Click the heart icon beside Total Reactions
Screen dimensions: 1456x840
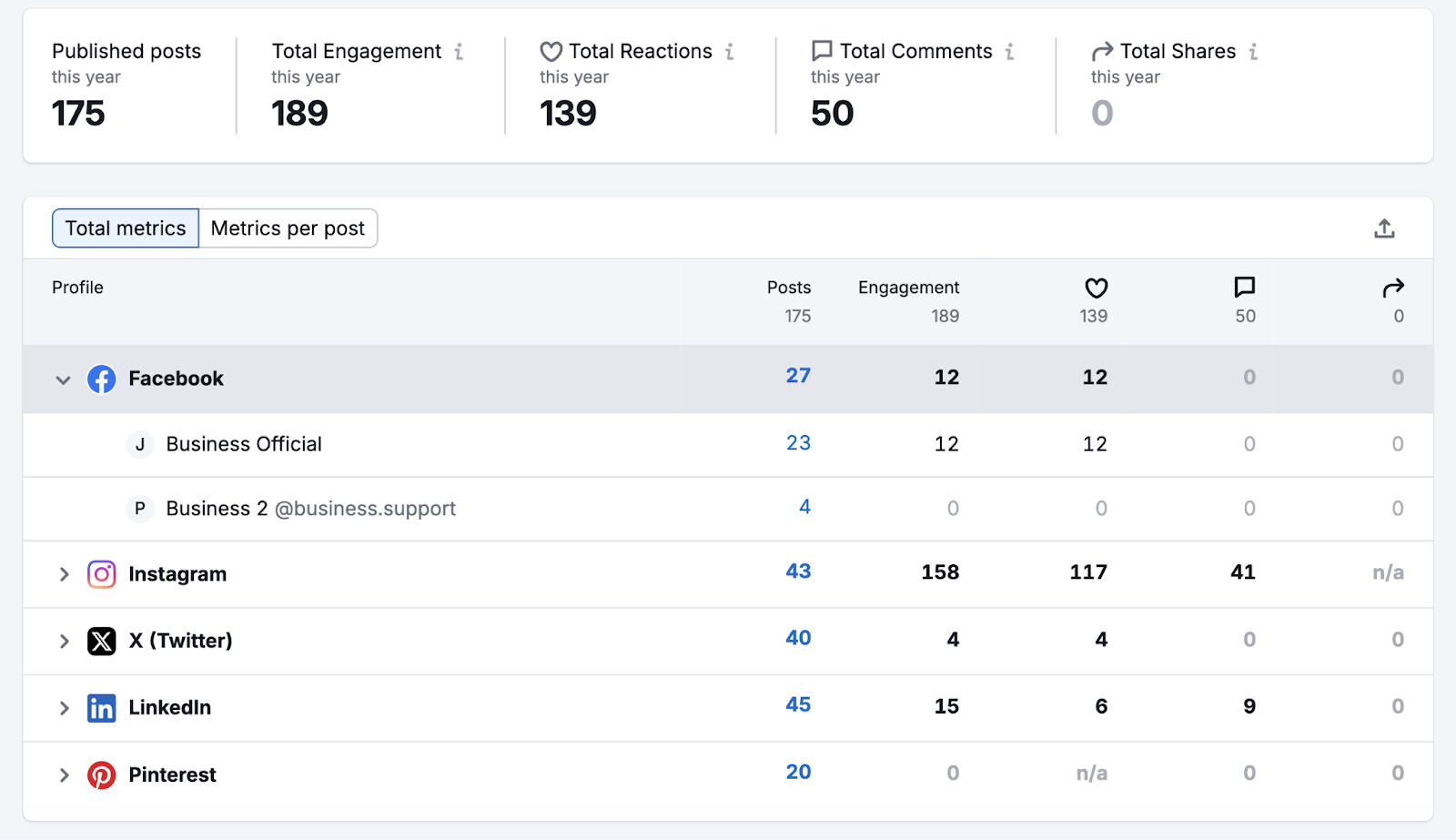(x=551, y=52)
